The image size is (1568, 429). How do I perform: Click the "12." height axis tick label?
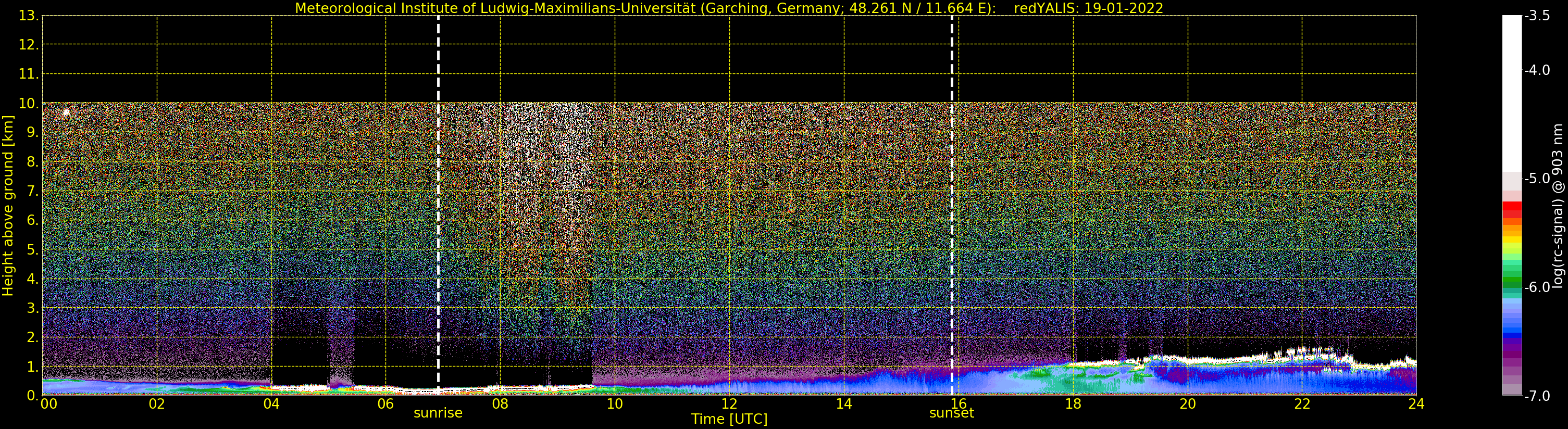tap(29, 45)
